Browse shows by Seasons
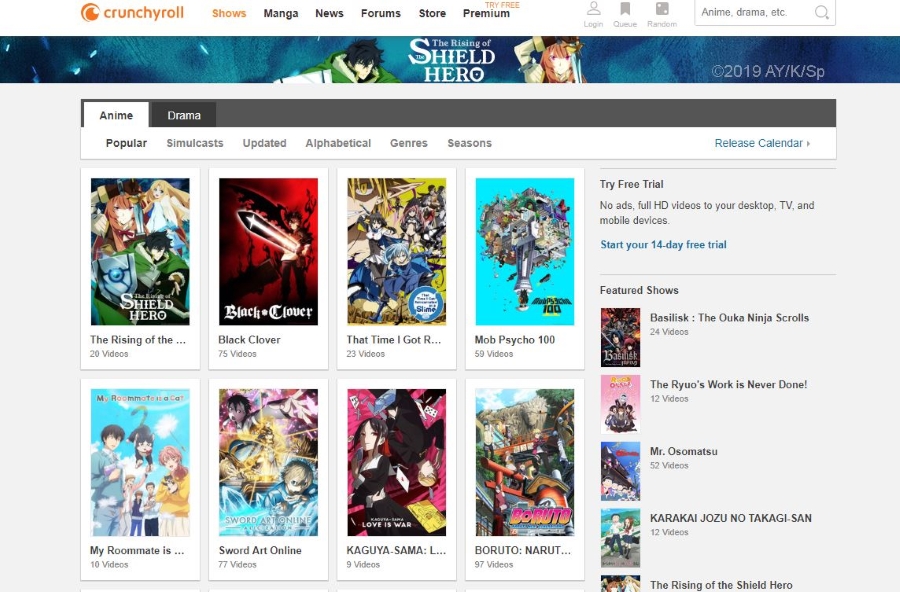This screenshot has width=900, height=592. tap(470, 143)
